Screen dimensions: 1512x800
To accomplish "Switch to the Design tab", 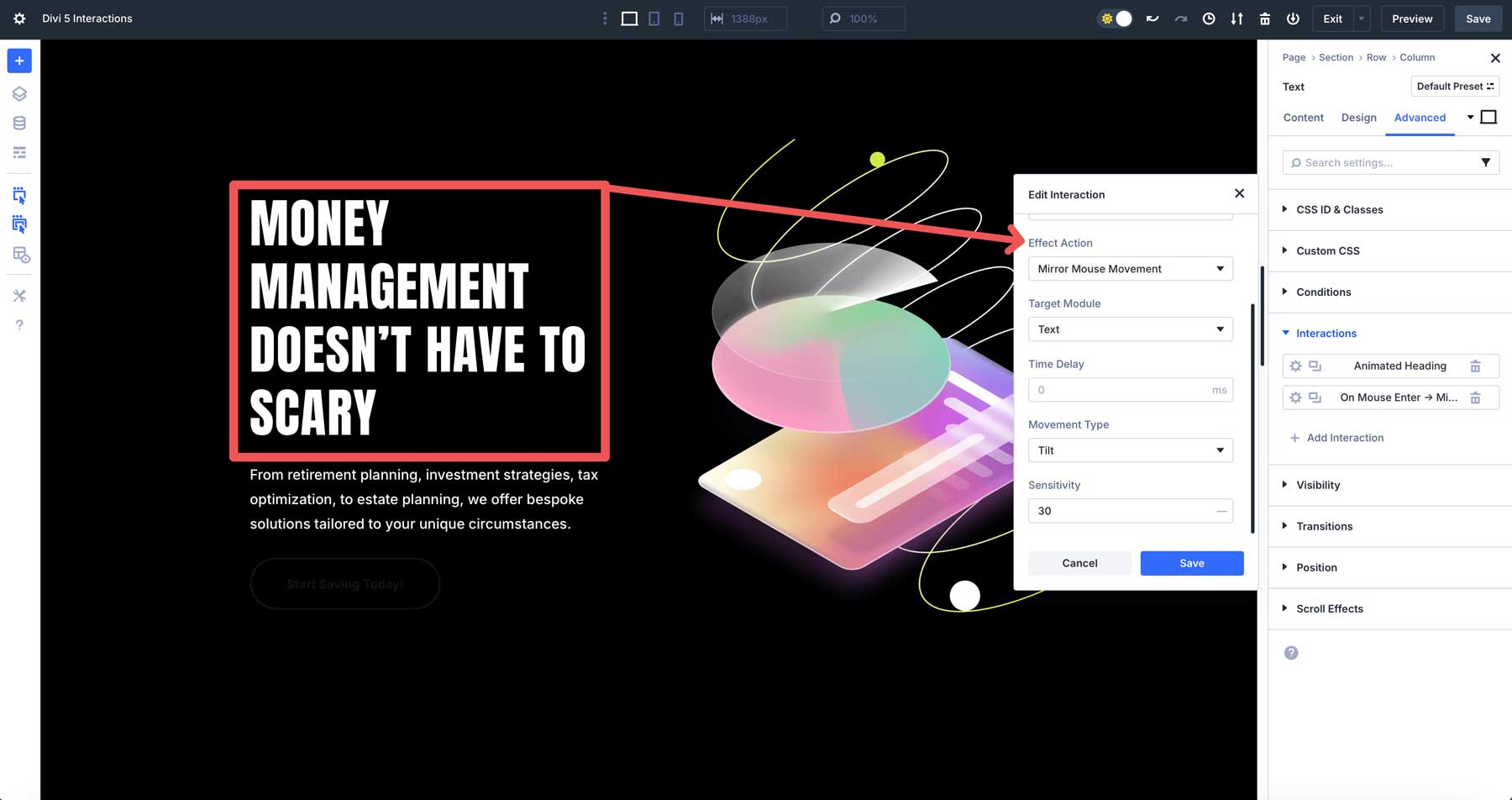I will [x=1358, y=118].
